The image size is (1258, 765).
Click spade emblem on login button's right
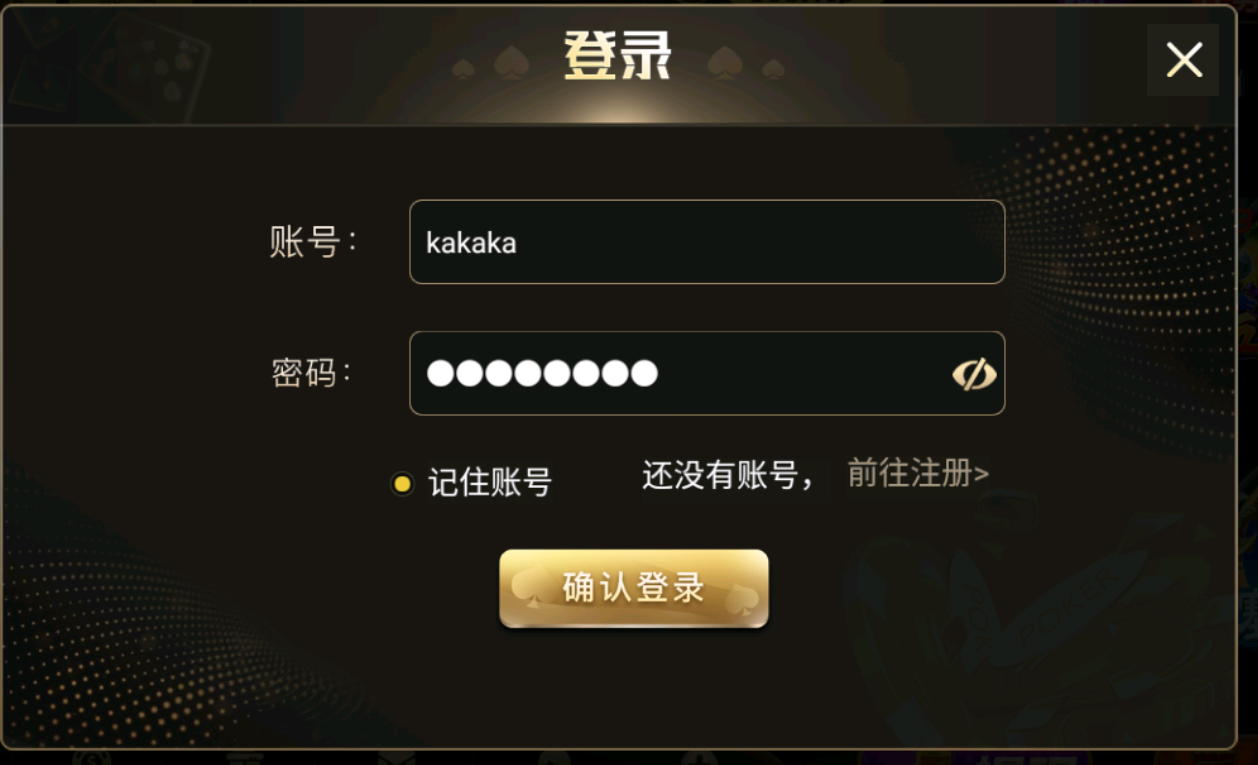(741, 597)
